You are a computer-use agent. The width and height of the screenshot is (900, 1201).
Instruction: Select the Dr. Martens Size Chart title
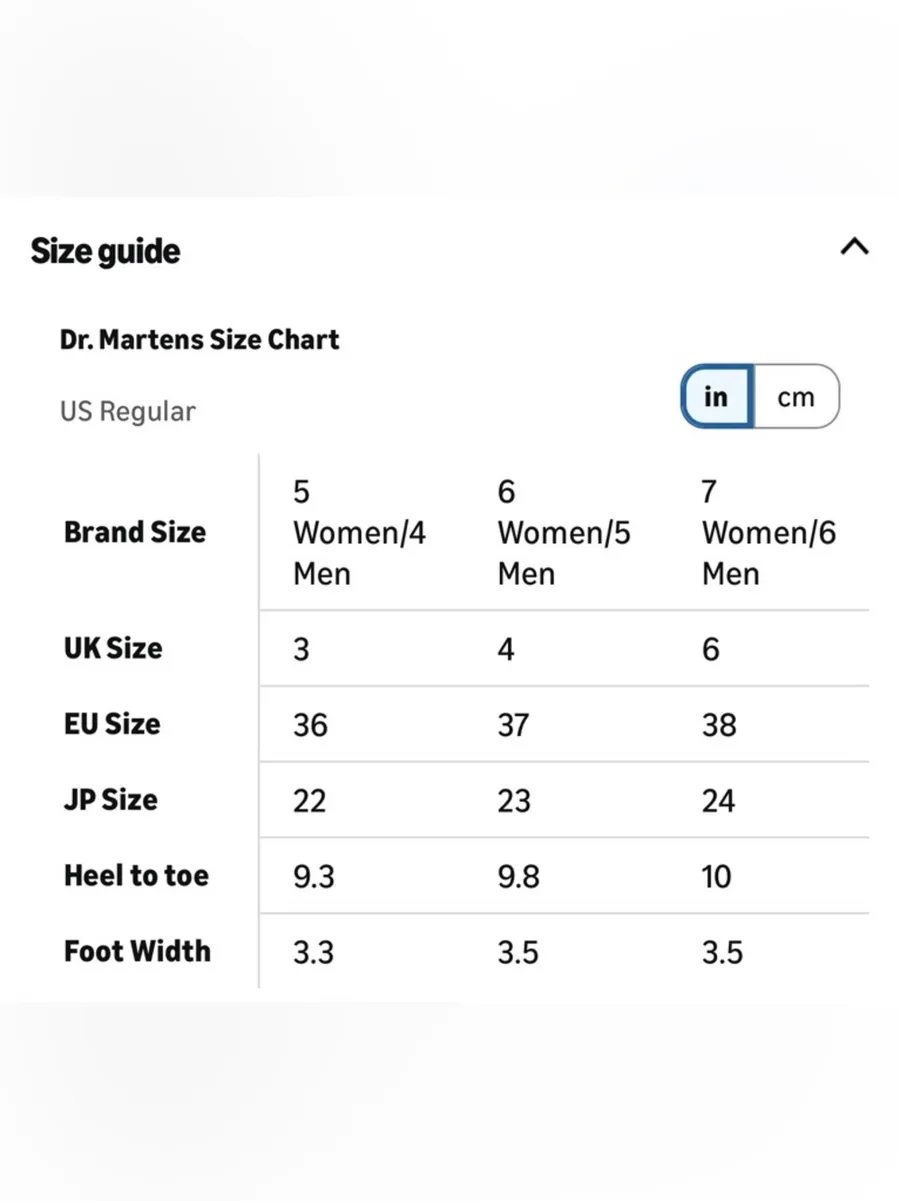point(199,339)
